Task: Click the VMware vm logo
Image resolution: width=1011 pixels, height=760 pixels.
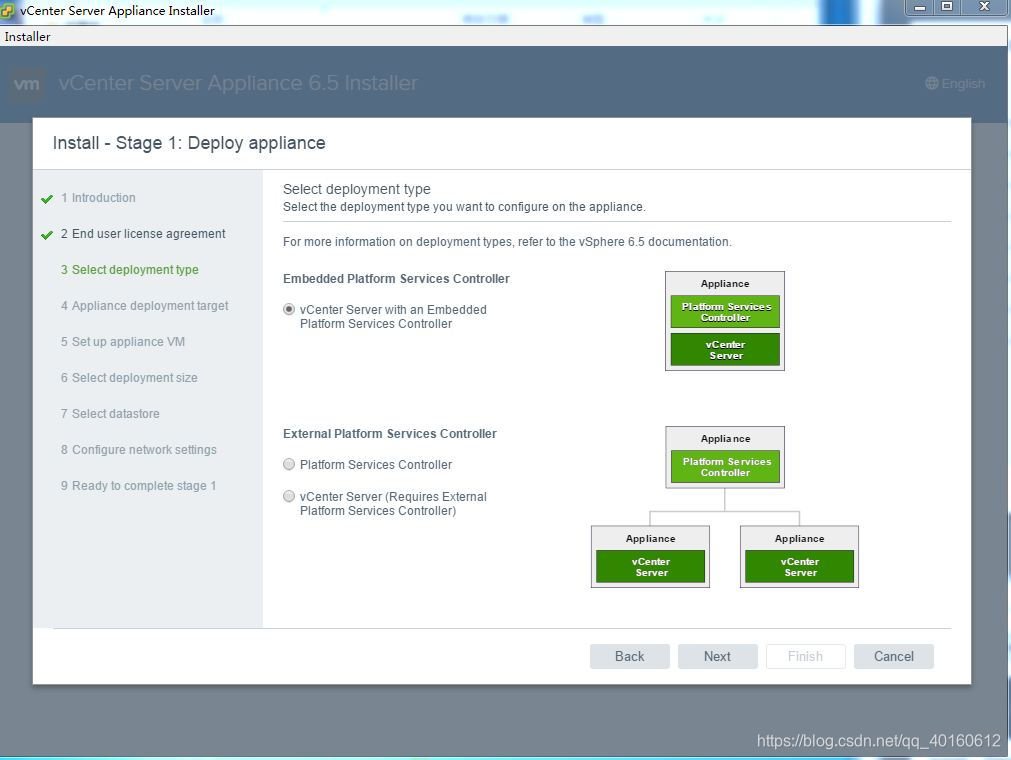Action: 27,84
